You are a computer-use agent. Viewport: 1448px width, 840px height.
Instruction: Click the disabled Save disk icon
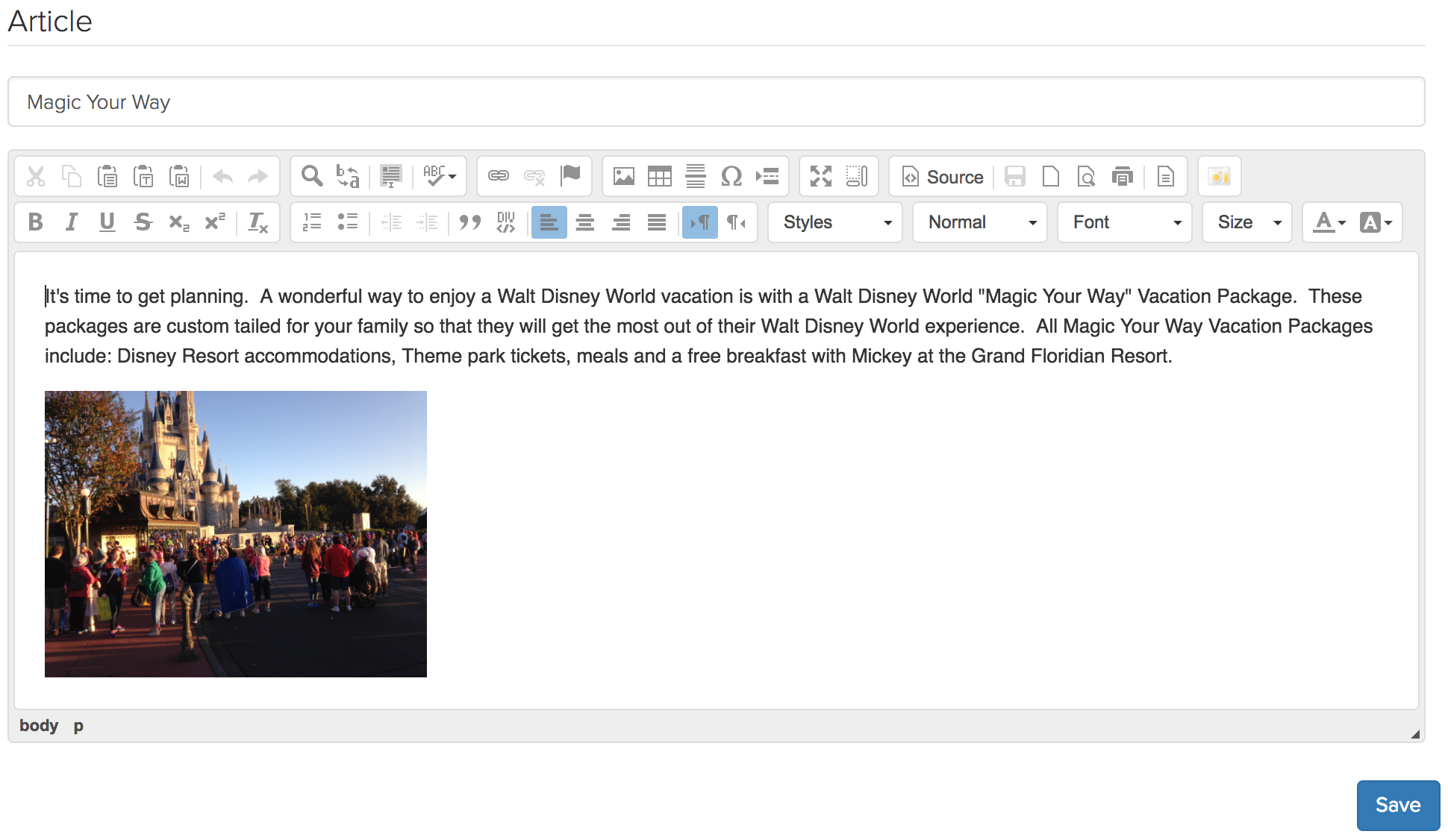tap(1015, 177)
